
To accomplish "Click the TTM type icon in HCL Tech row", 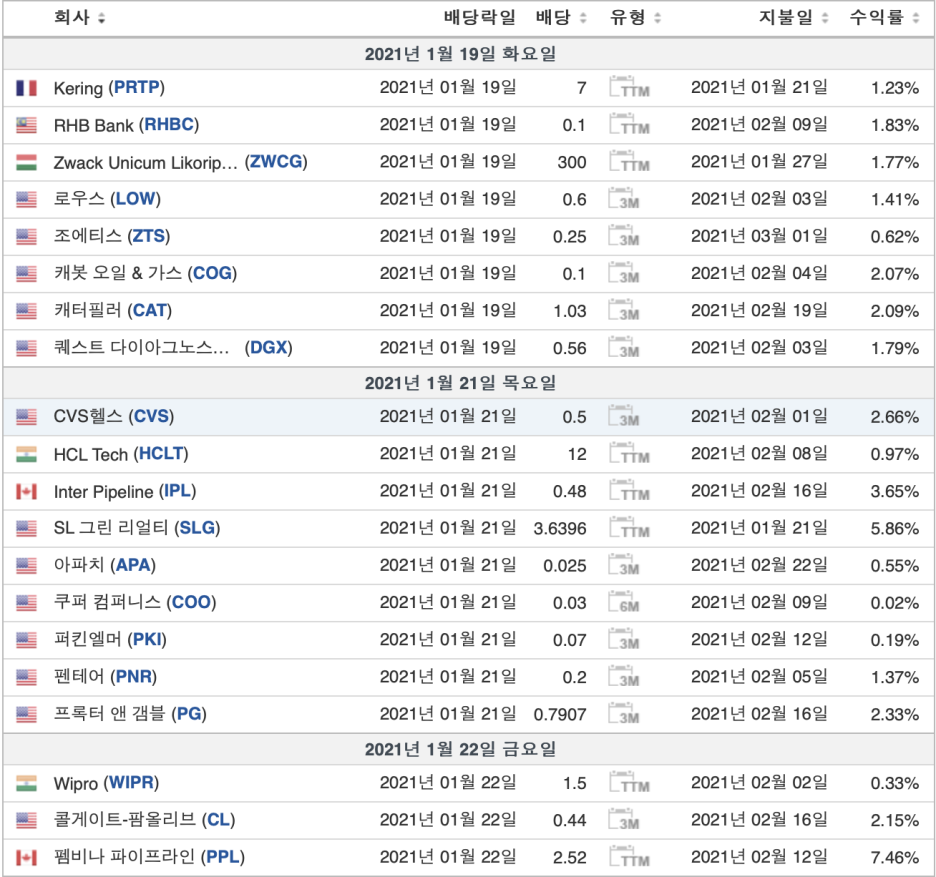I will pos(629,453).
